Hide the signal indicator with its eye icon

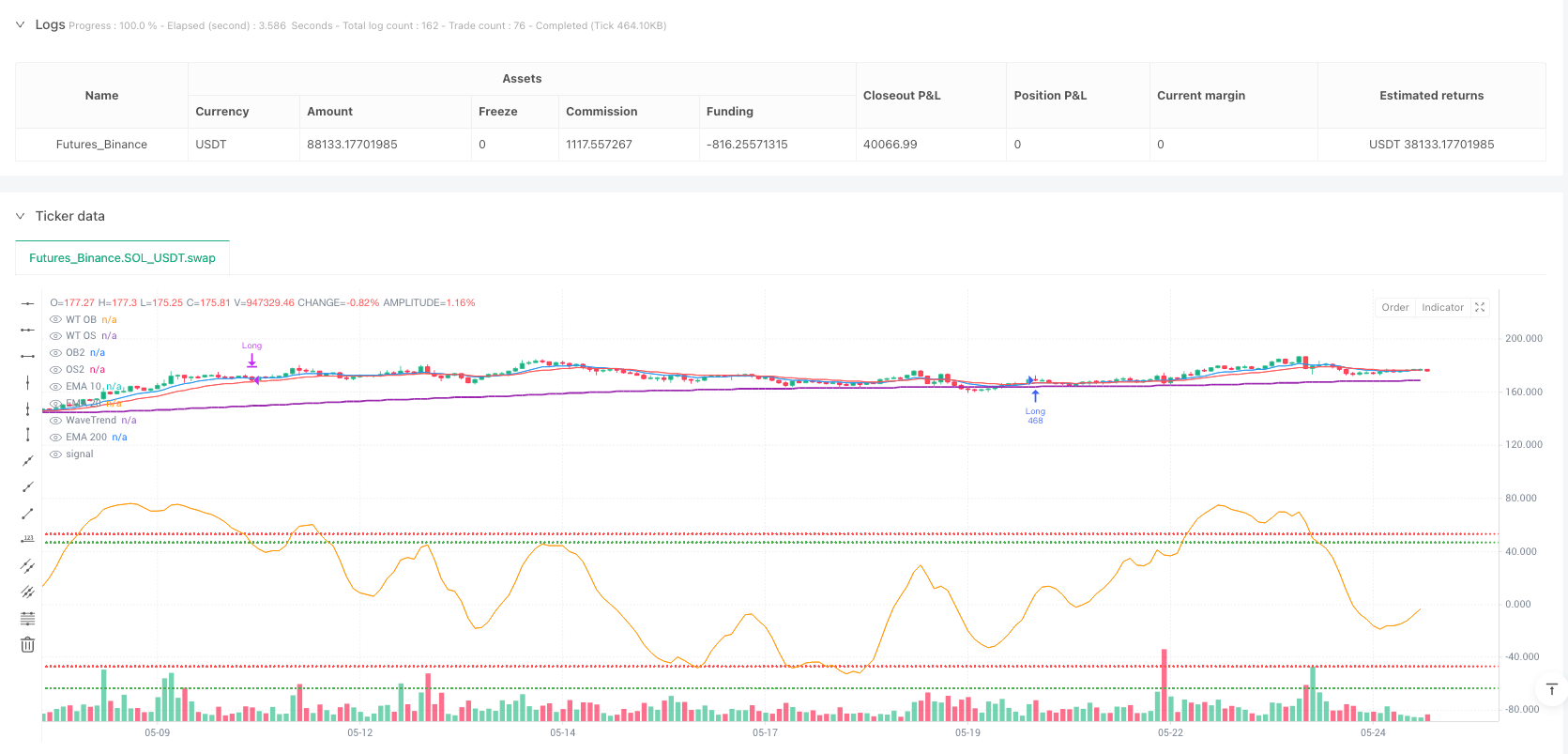tap(55, 454)
